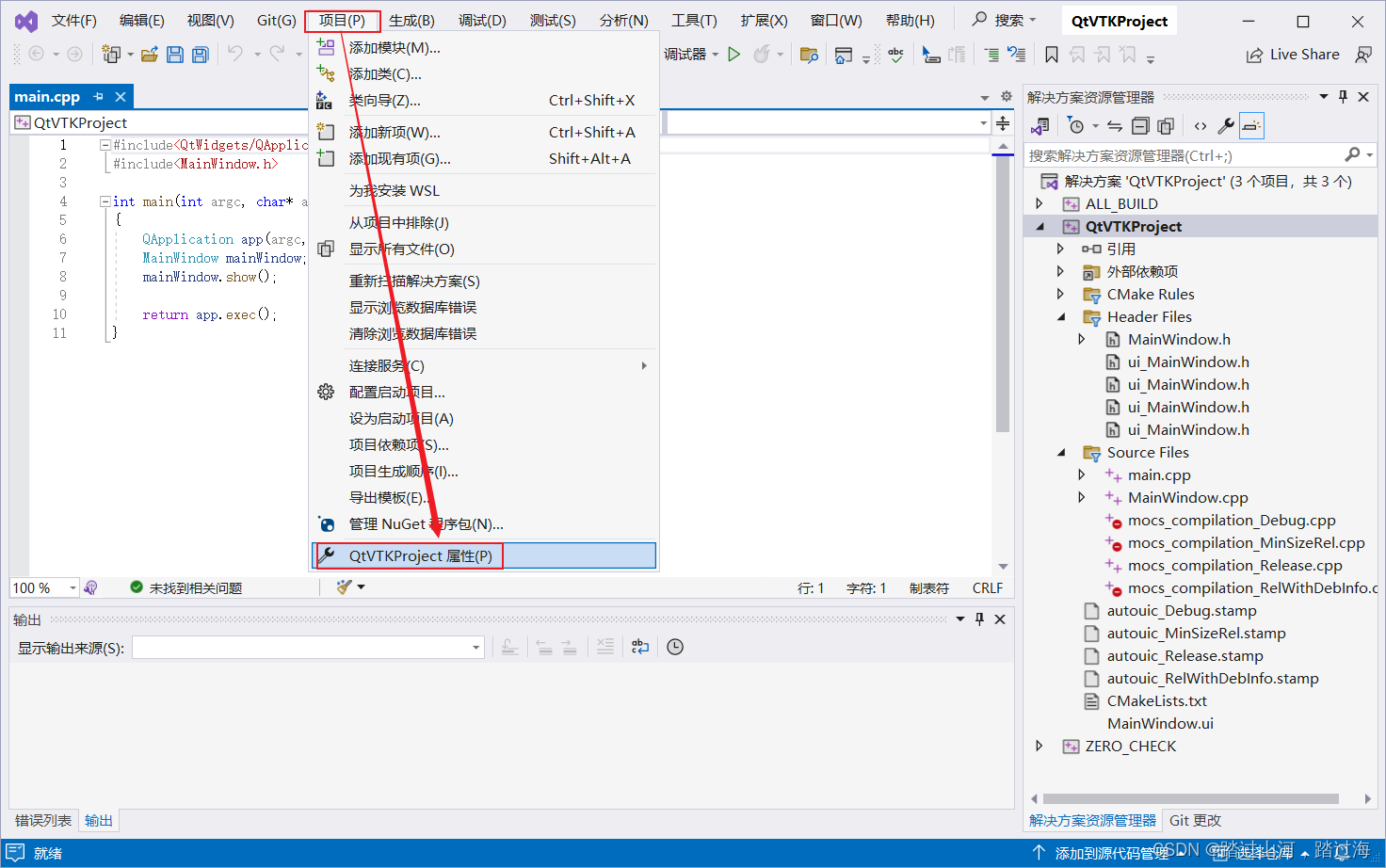Viewport: 1386px width, 868px height.
Task: Click the bookmark icon in the toolbar
Action: tap(1052, 55)
